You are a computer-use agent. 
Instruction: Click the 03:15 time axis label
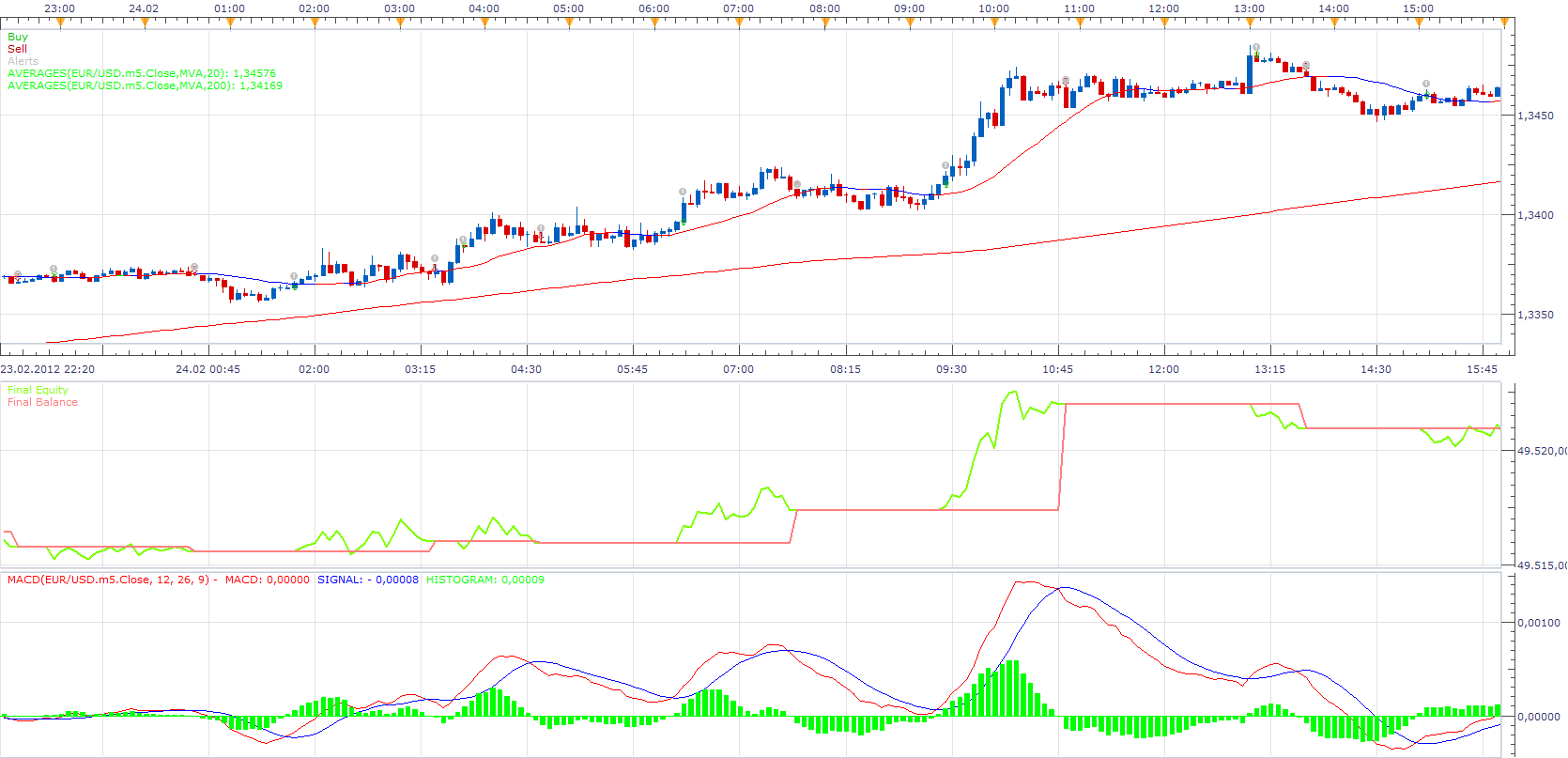pyautogui.click(x=420, y=369)
